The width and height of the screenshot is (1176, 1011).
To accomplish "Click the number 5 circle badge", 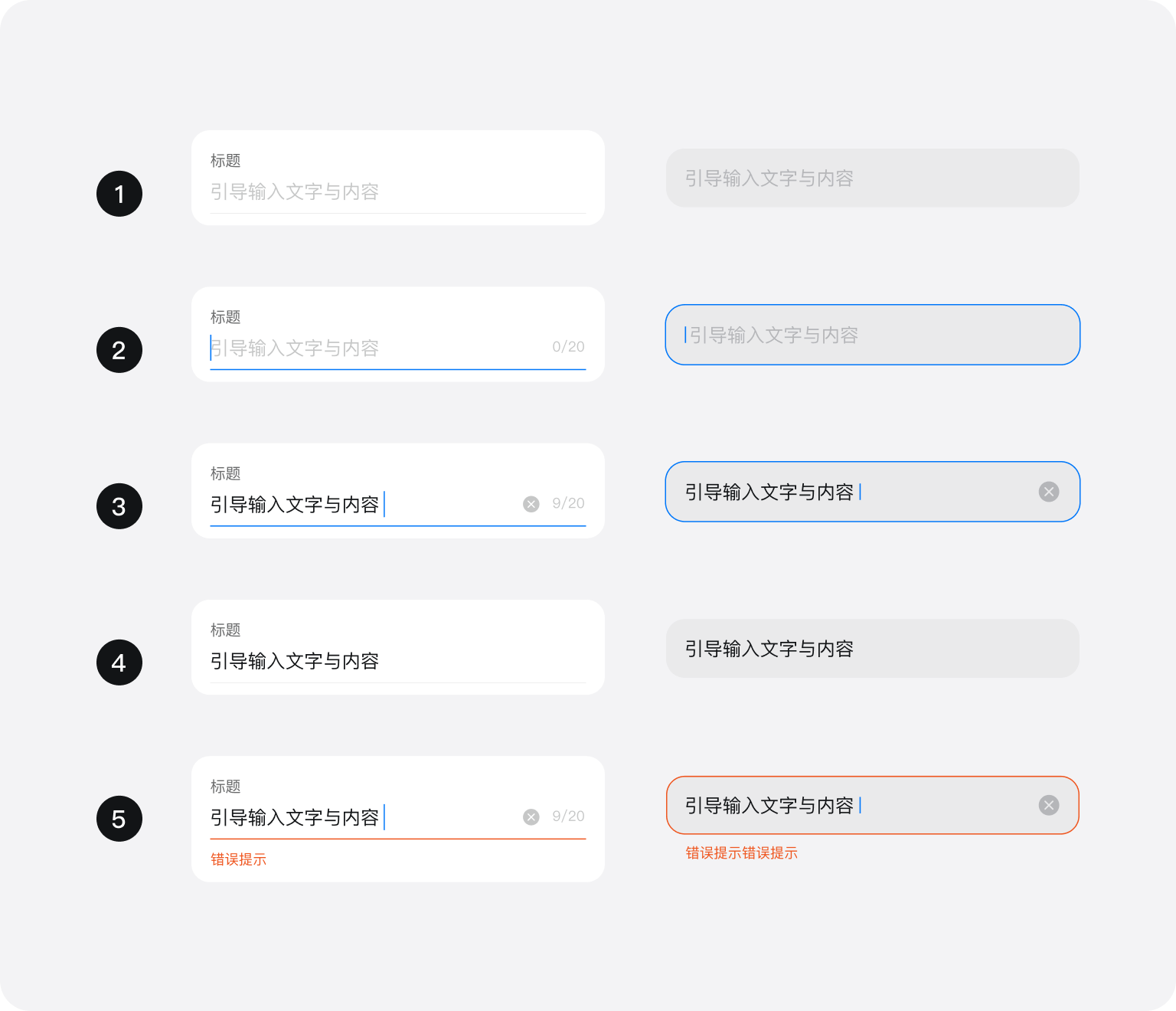I will (x=119, y=819).
